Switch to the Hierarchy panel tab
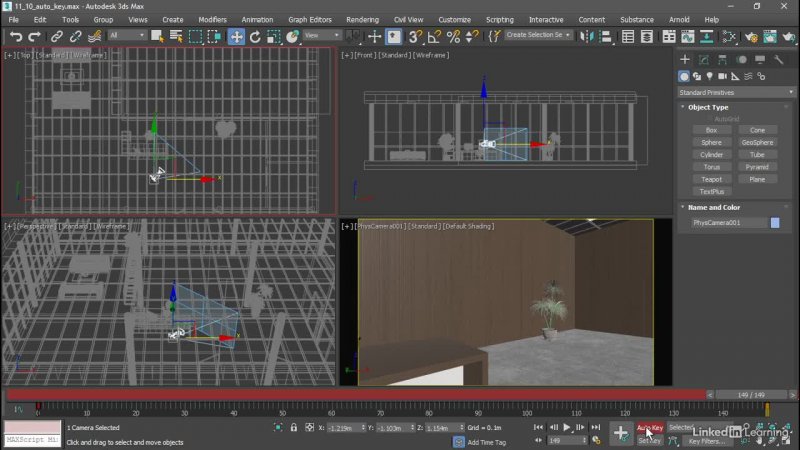This screenshot has width=800, height=450. coord(722,60)
